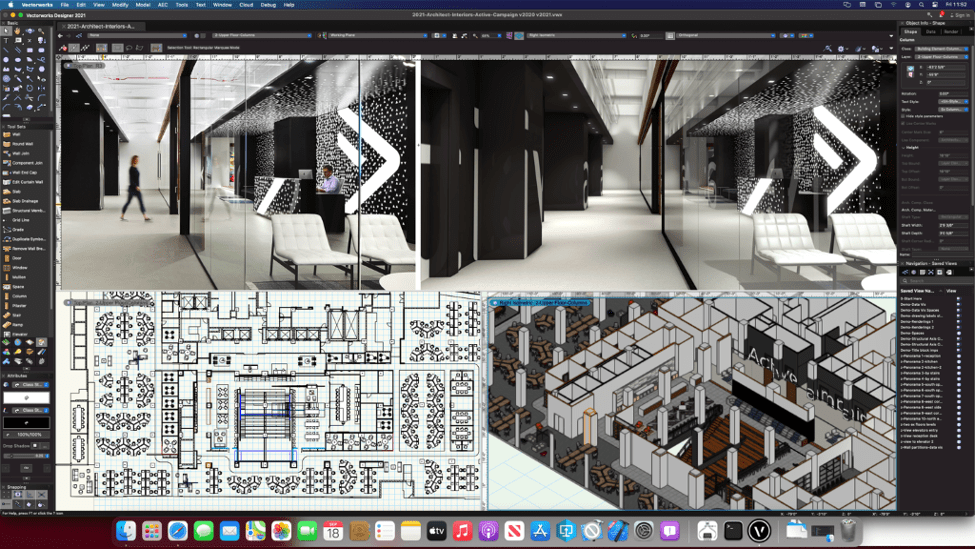Toggle the Use Center Marks checkbox
The height and width of the screenshot is (550, 977).
903,124
